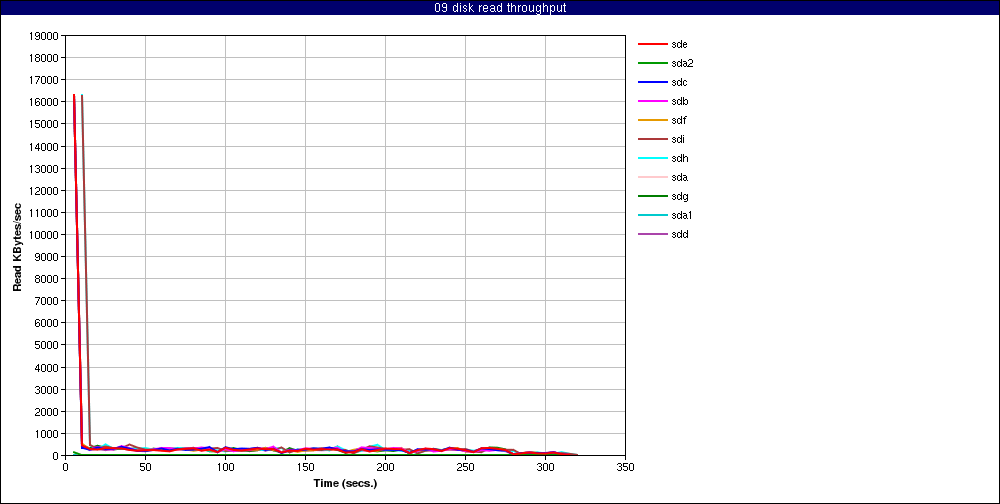
Task: Select the sdf legend label
Action: 679,121
